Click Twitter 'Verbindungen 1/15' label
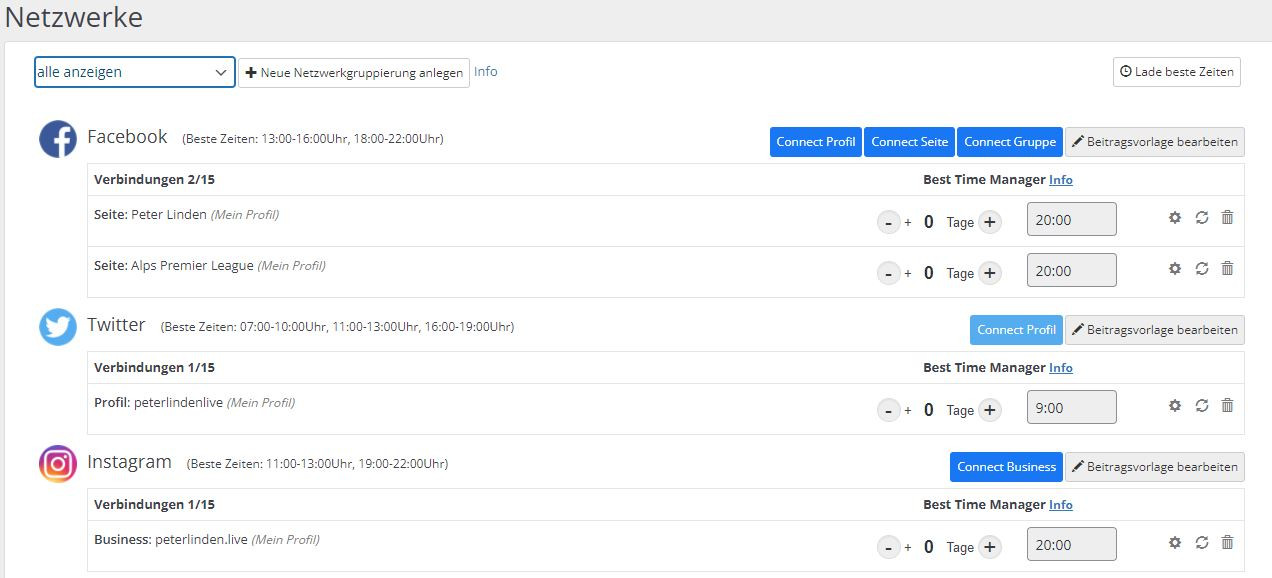This screenshot has width=1272, height=578. tap(154, 368)
